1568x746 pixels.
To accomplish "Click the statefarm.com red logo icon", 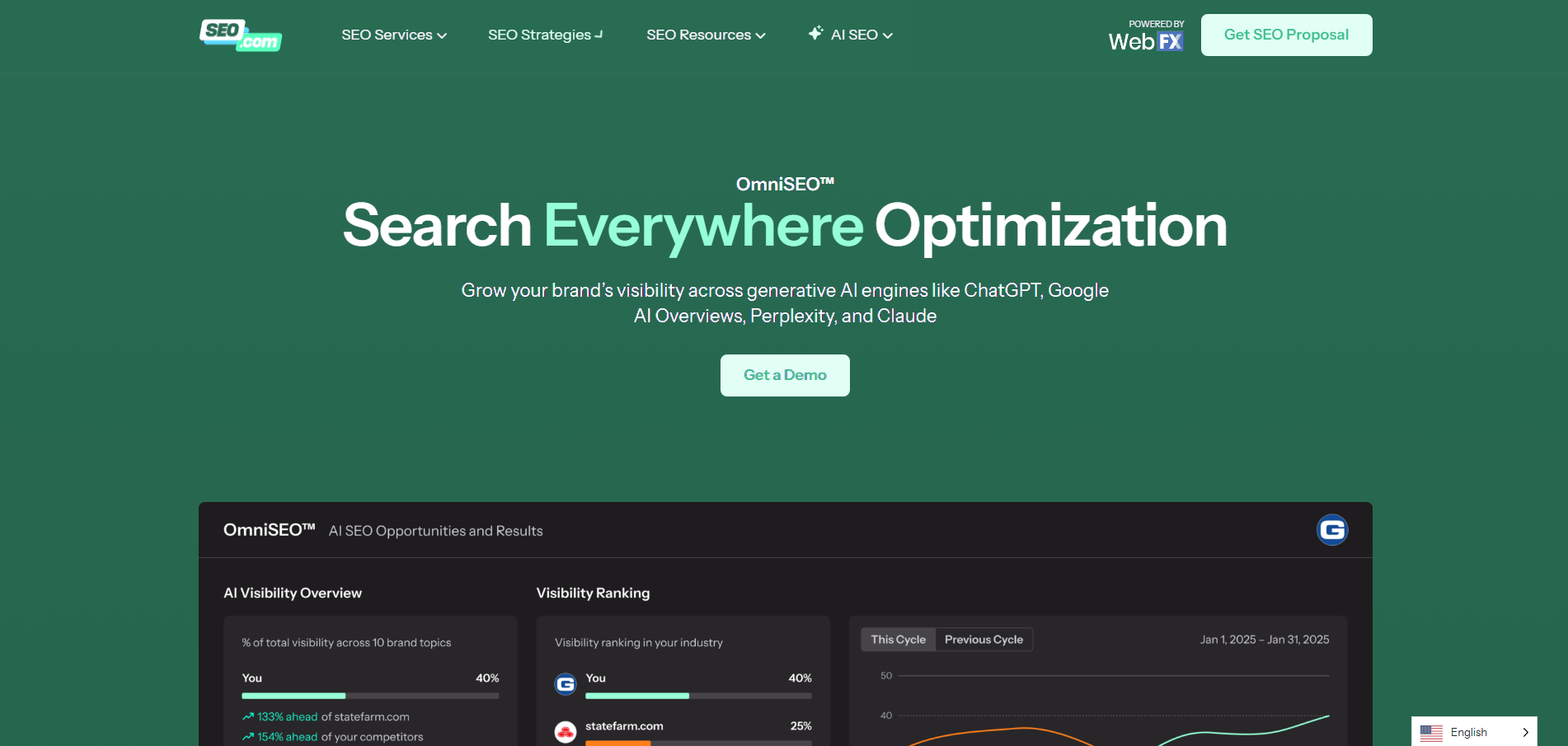I will tap(566, 731).
